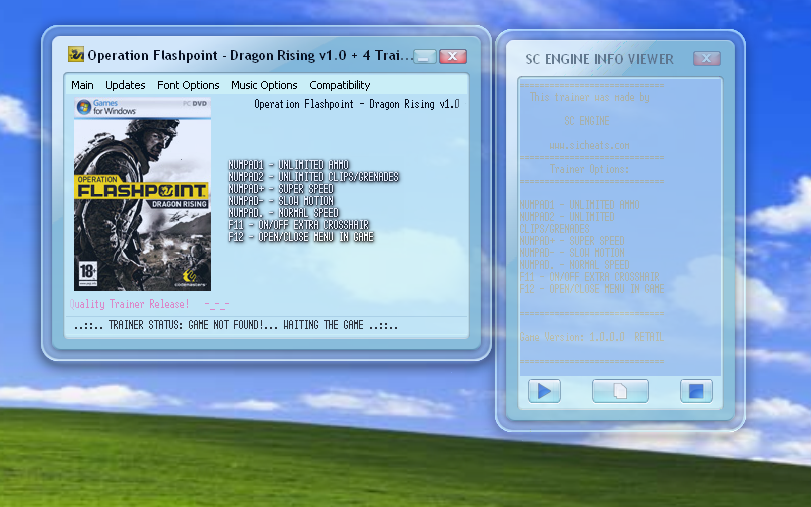This screenshot has width=811, height=507.
Task: Click F11 - ON/OFF EXTRA CROSSHAIR in Info Viewer
Action: [x=590, y=277]
